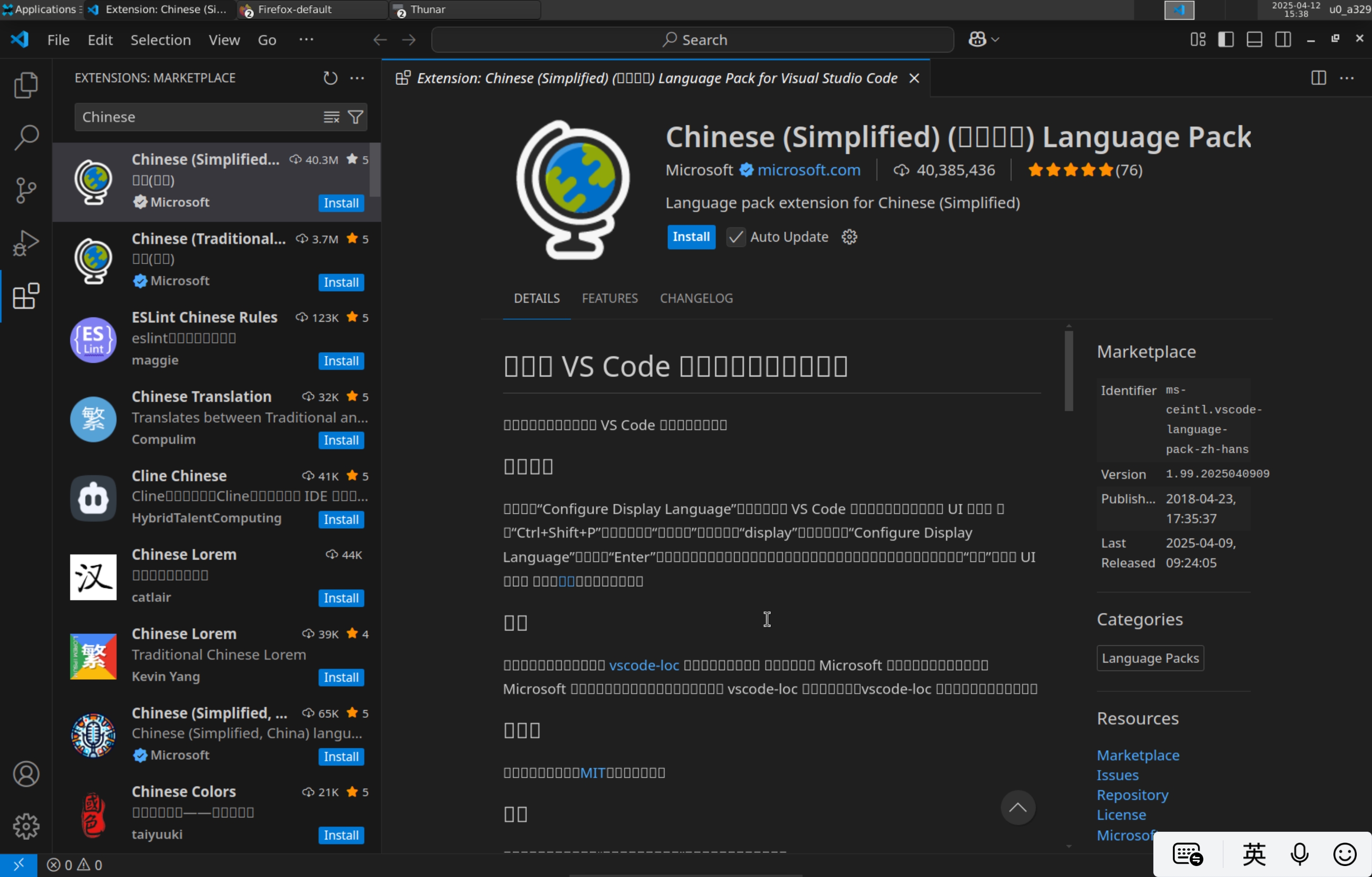The image size is (1372, 877).
Task: Open the Source Control view icon
Action: [x=26, y=191]
